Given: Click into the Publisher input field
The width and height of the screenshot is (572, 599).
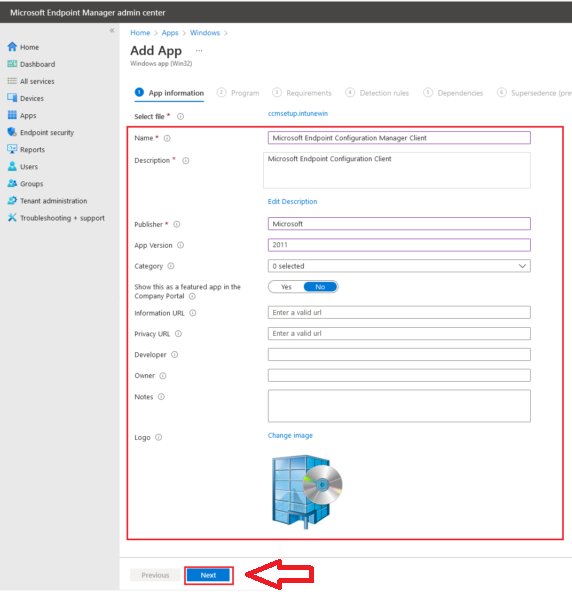Looking at the screenshot, I should (x=399, y=224).
